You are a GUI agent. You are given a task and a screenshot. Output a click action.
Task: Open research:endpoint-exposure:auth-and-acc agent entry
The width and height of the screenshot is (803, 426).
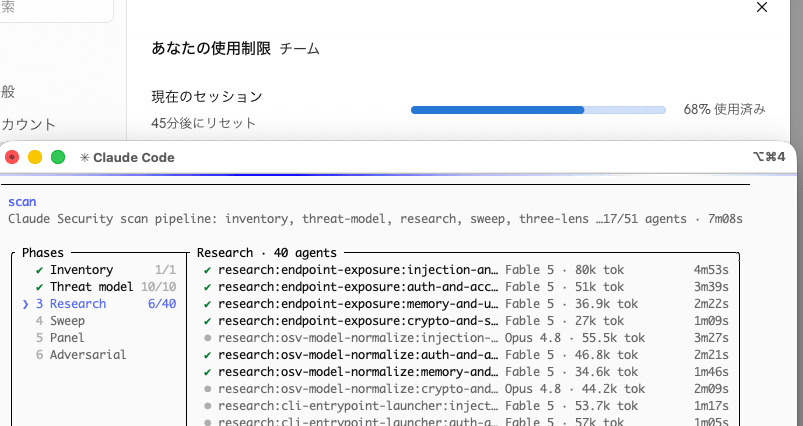[x=466, y=287]
